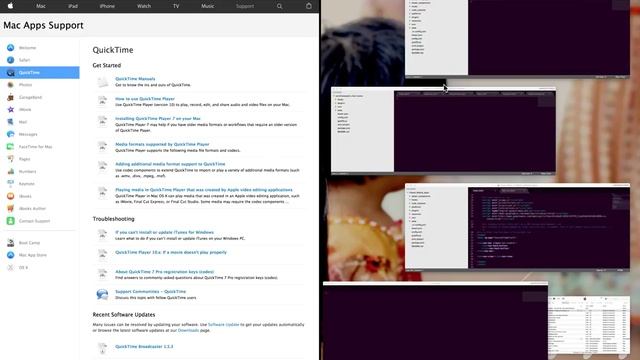Open the Music navigation item
This screenshot has width=640, height=360.
(208, 6)
